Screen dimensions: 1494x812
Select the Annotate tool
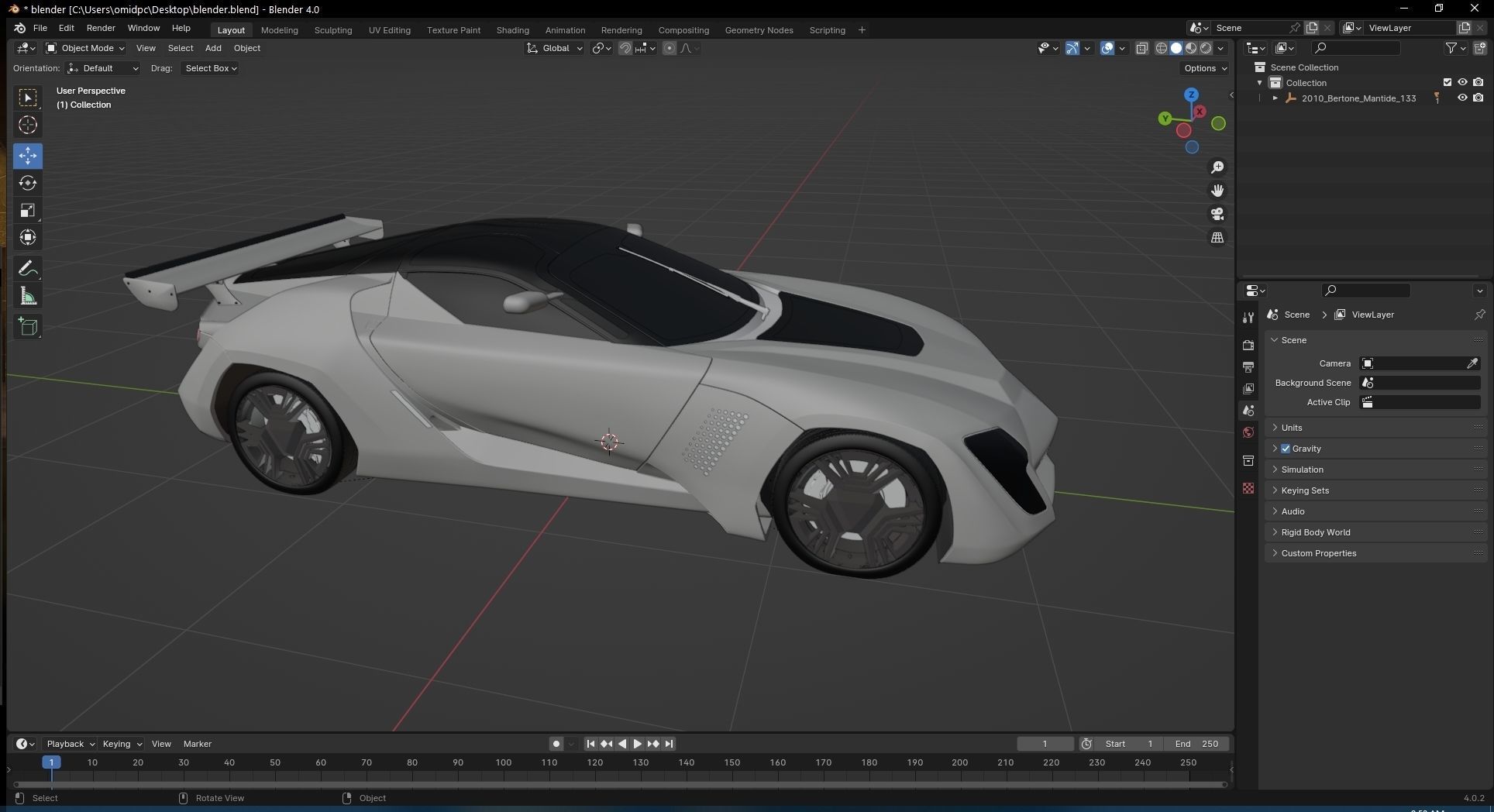pos(28,269)
